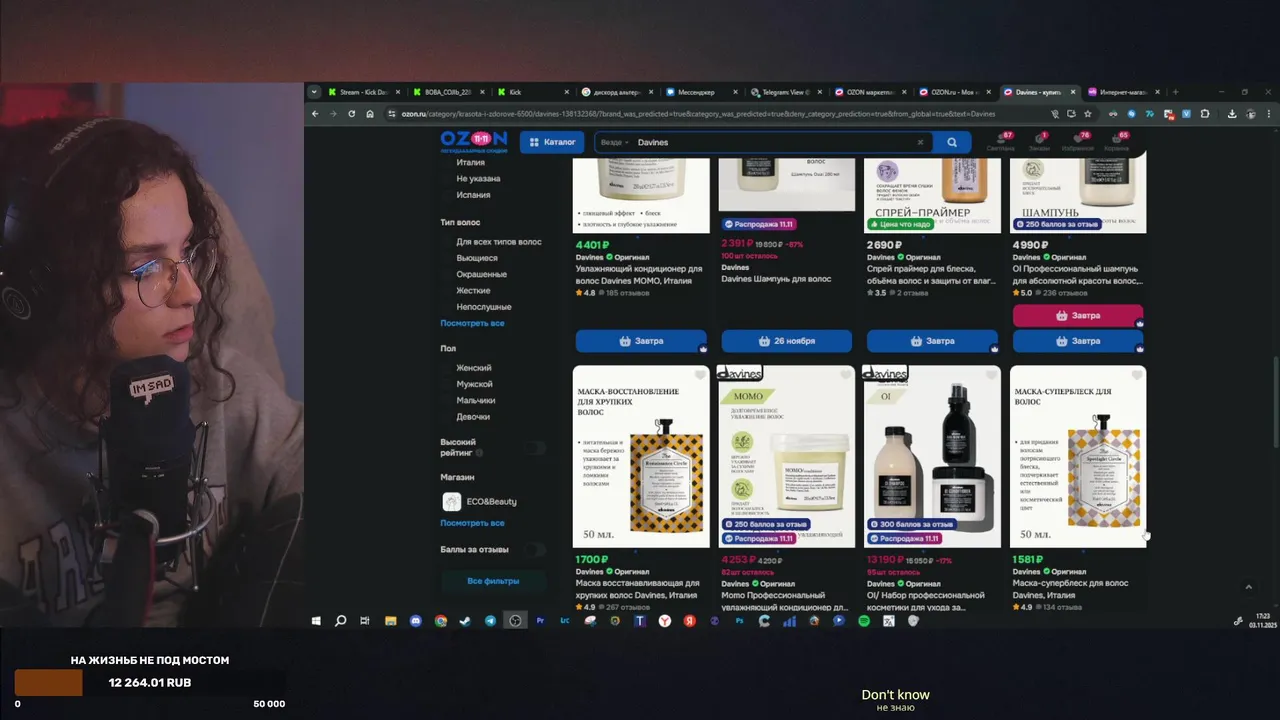Favorite the MOMO conditioner jar with heart

pos(845,376)
